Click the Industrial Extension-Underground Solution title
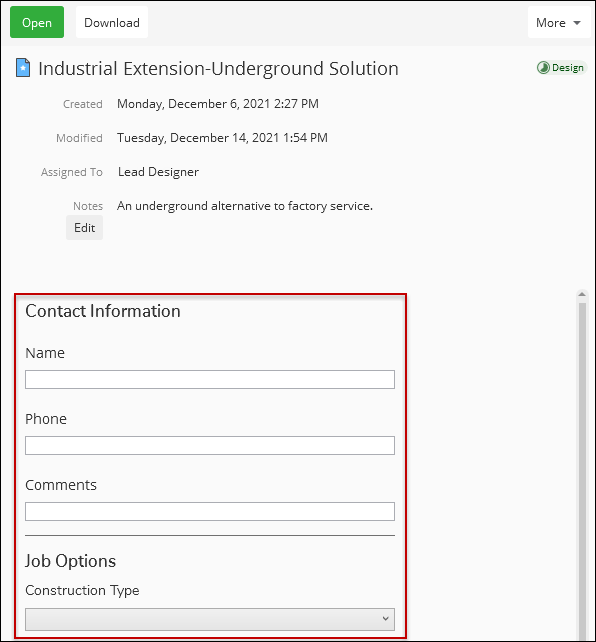Image resolution: width=596 pixels, height=642 pixels. pyautogui.click(x=218, y=69)
